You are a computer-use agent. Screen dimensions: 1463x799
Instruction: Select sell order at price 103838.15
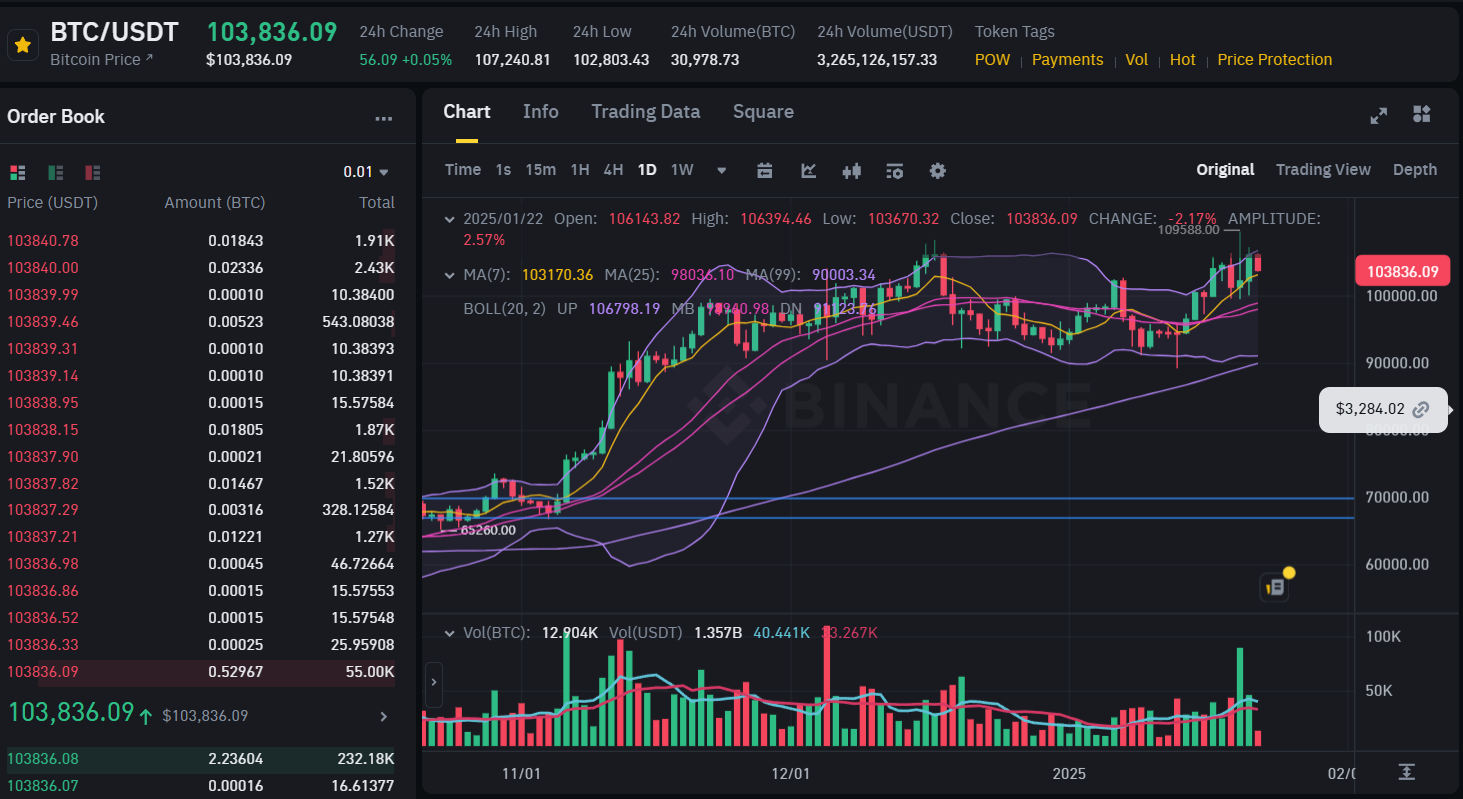(201, 430)
